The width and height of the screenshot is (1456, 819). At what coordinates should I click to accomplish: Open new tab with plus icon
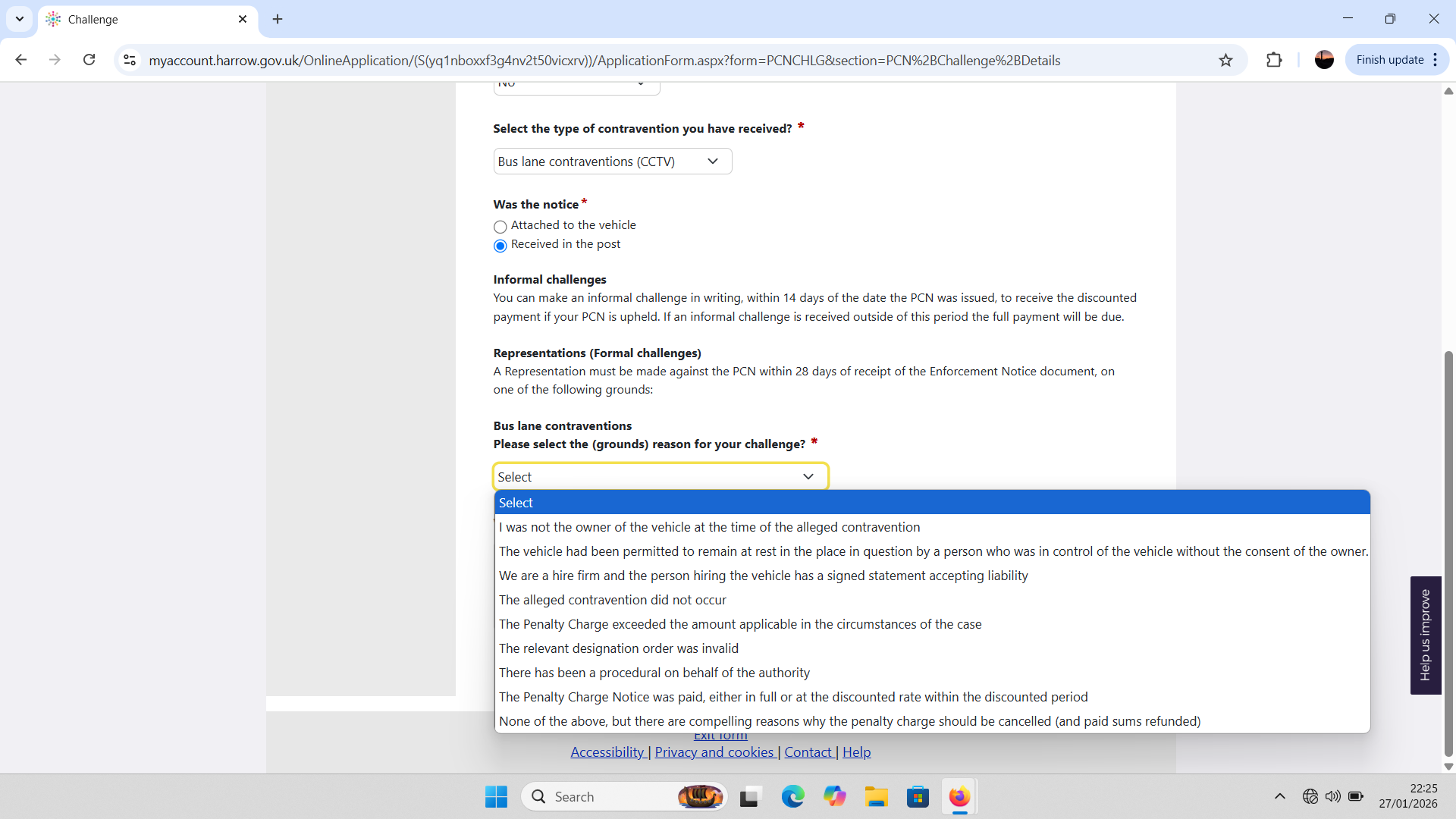coord(278,19)
